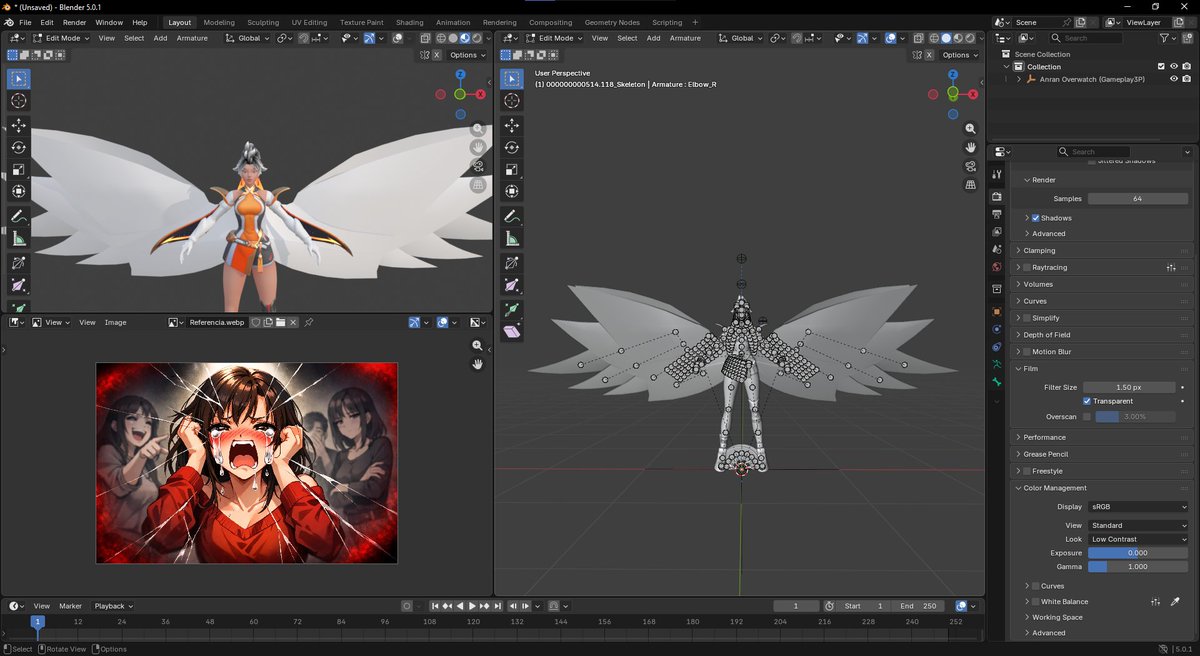The height and width of the screenshot is (656, 1200).
Task: Switch to the Shading workspace tab
Action: tap(409, 22)
